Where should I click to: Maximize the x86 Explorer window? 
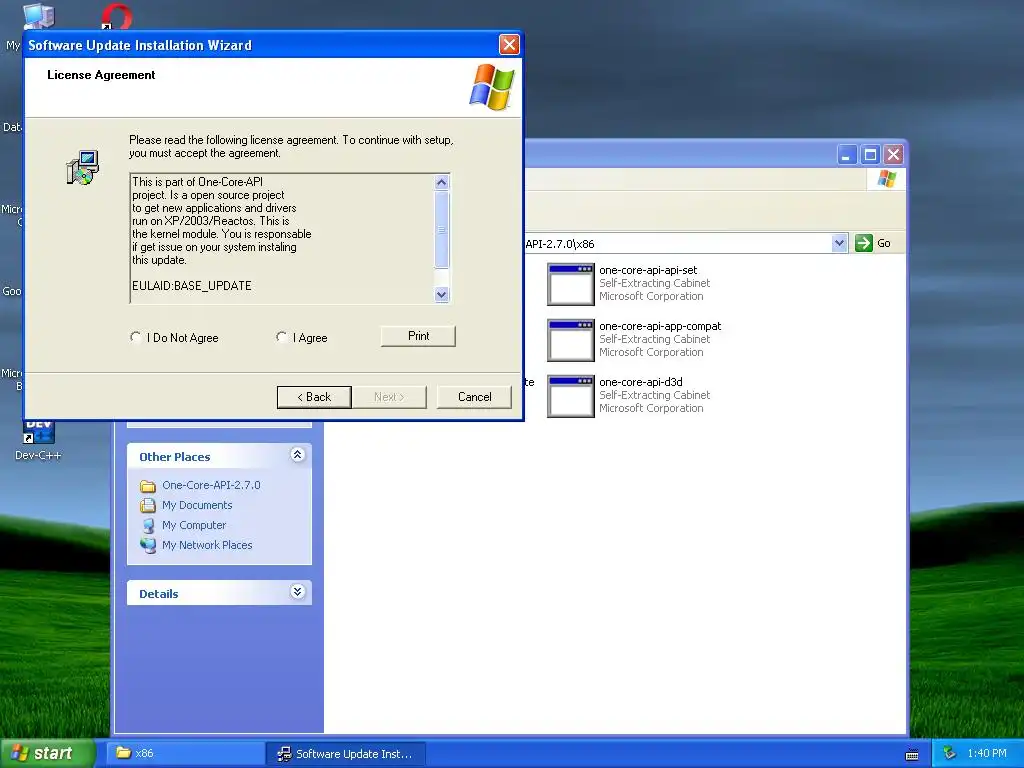pyautogui.click(x=870, y=155)
